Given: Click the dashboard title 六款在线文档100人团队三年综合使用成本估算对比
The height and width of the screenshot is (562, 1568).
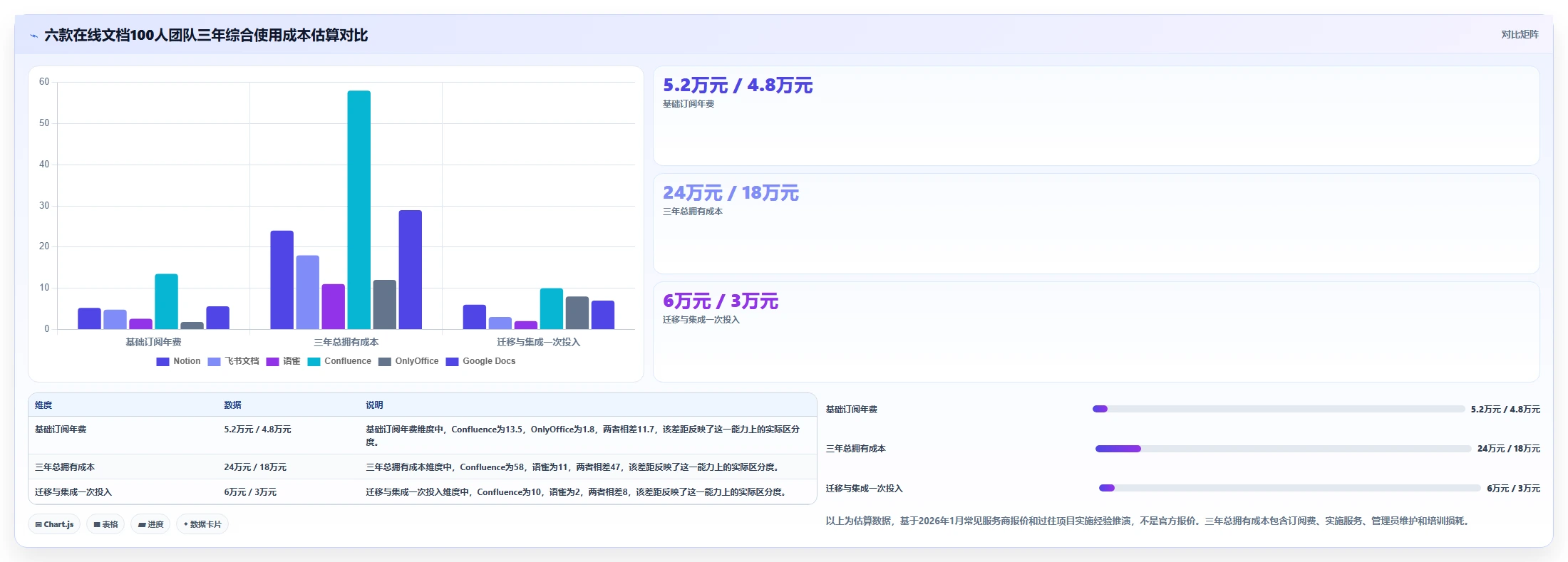Looking at the screenshot, I should 206,35.
